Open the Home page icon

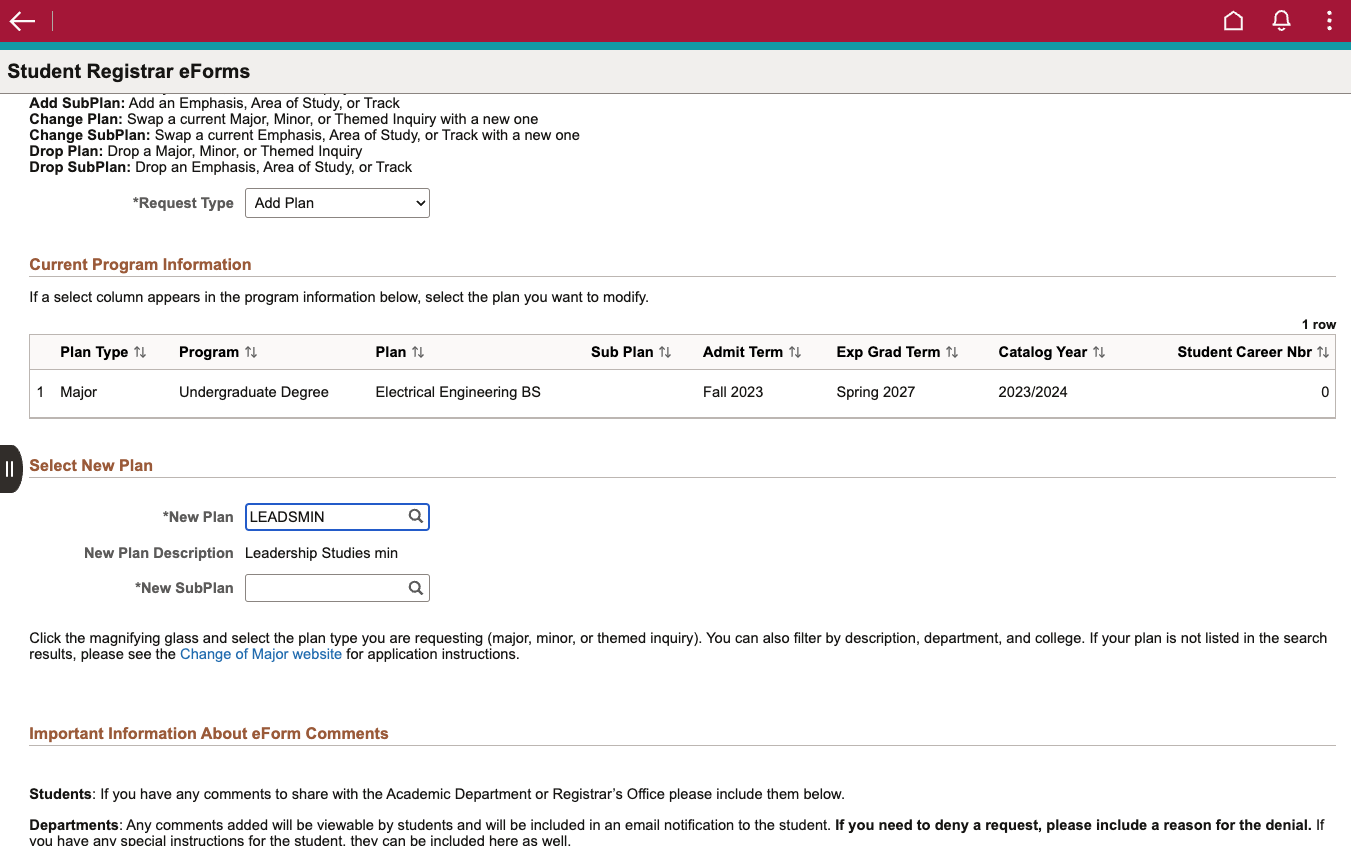pos(1233,21)
